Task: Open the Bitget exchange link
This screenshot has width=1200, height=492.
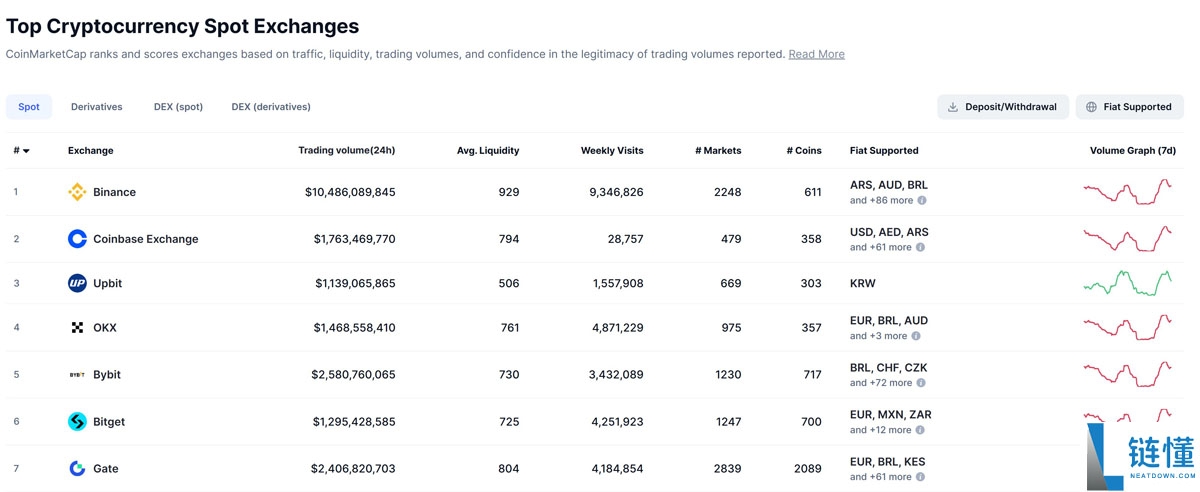Action: click(109, 422)
